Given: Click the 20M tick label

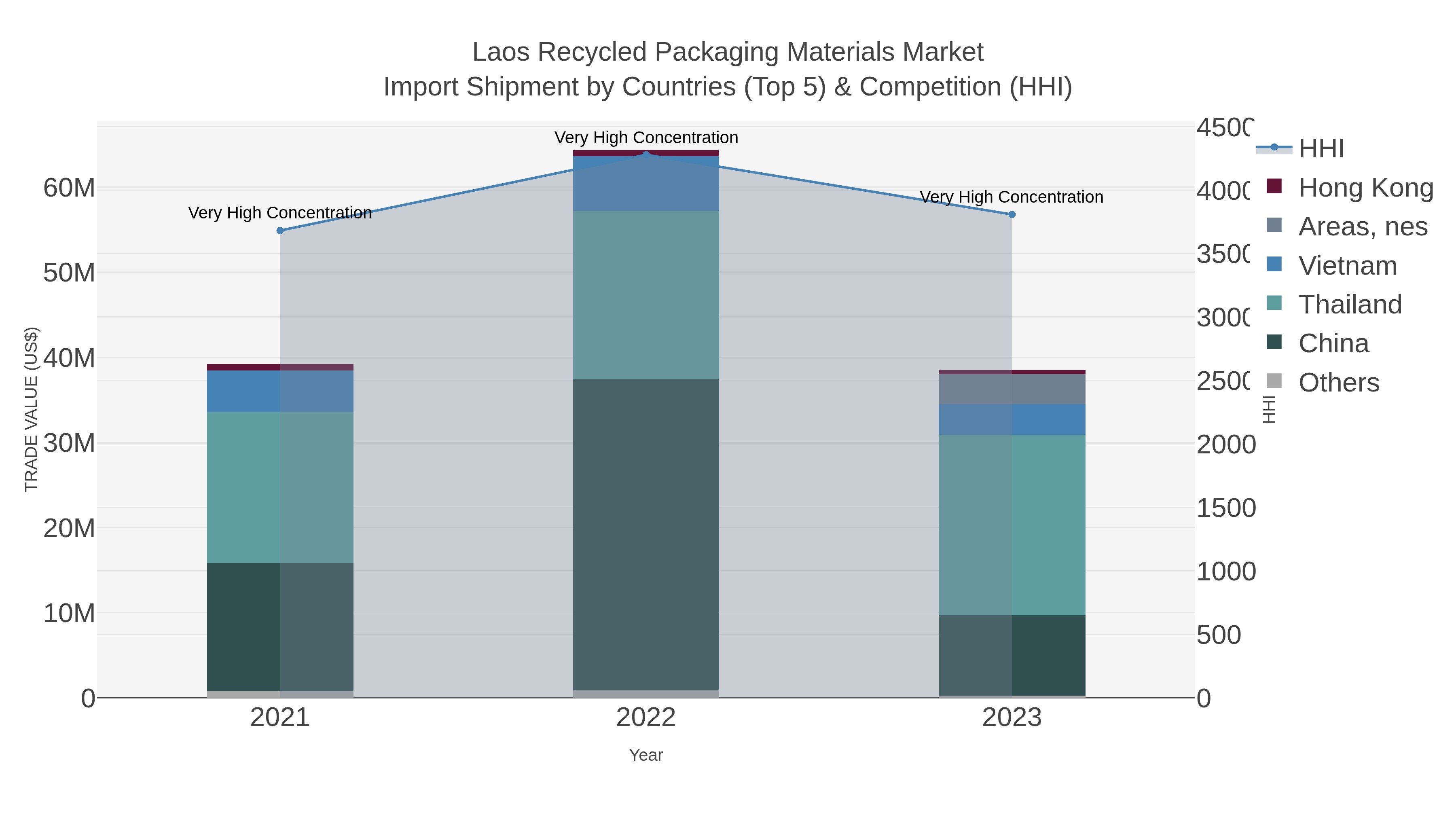Looking at the screenshot, I should pos(69,529).
